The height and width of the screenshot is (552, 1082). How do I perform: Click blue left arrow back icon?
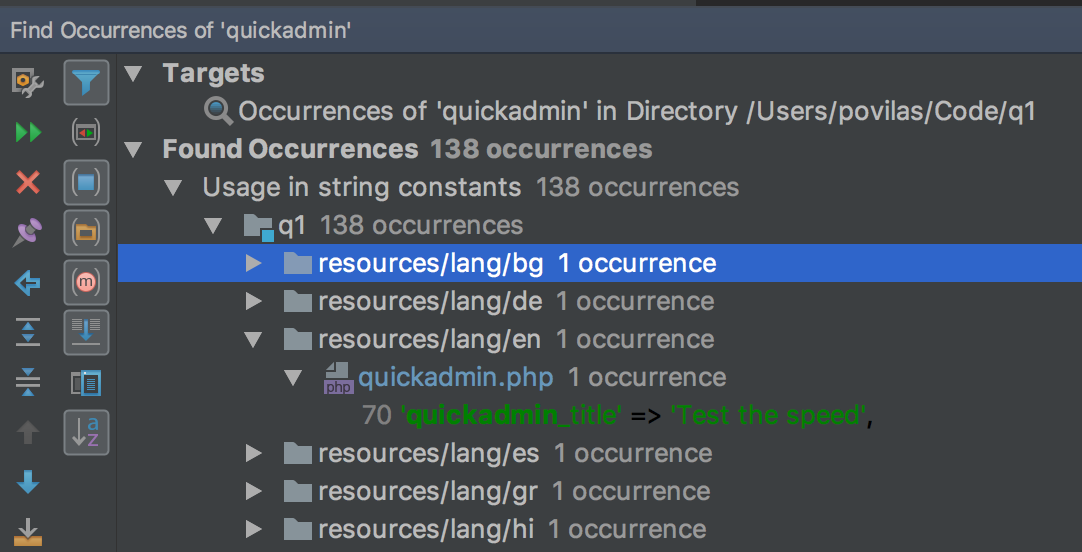(28, 283)
